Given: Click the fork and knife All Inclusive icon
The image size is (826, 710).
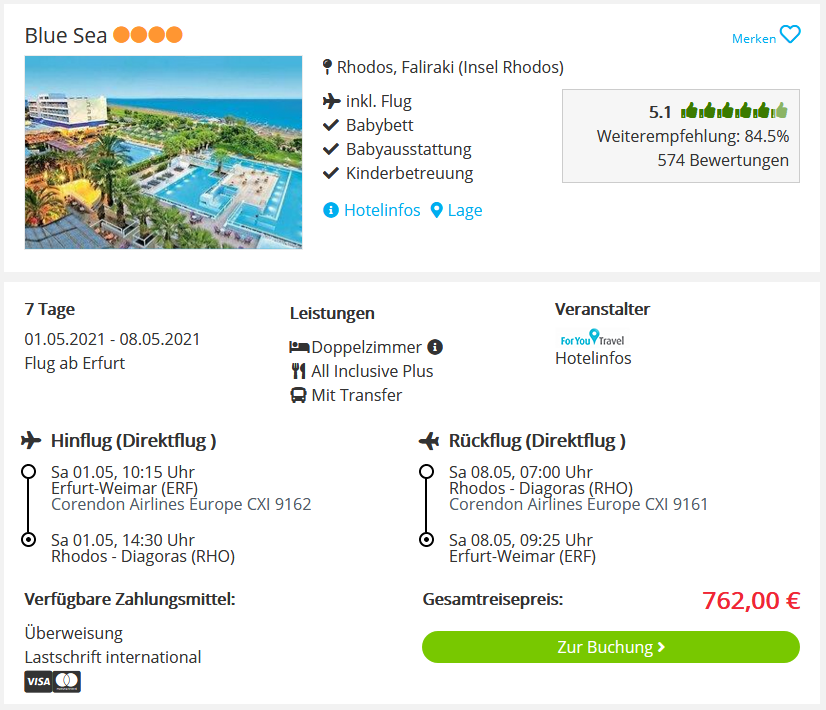Looking at the screenshot, I should [298, 371].
